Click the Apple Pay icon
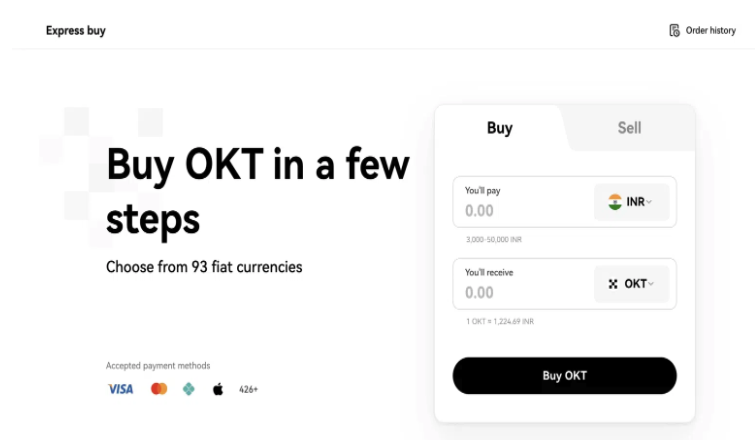The height and width of the screenshot is (440, 755). point(218,389)
